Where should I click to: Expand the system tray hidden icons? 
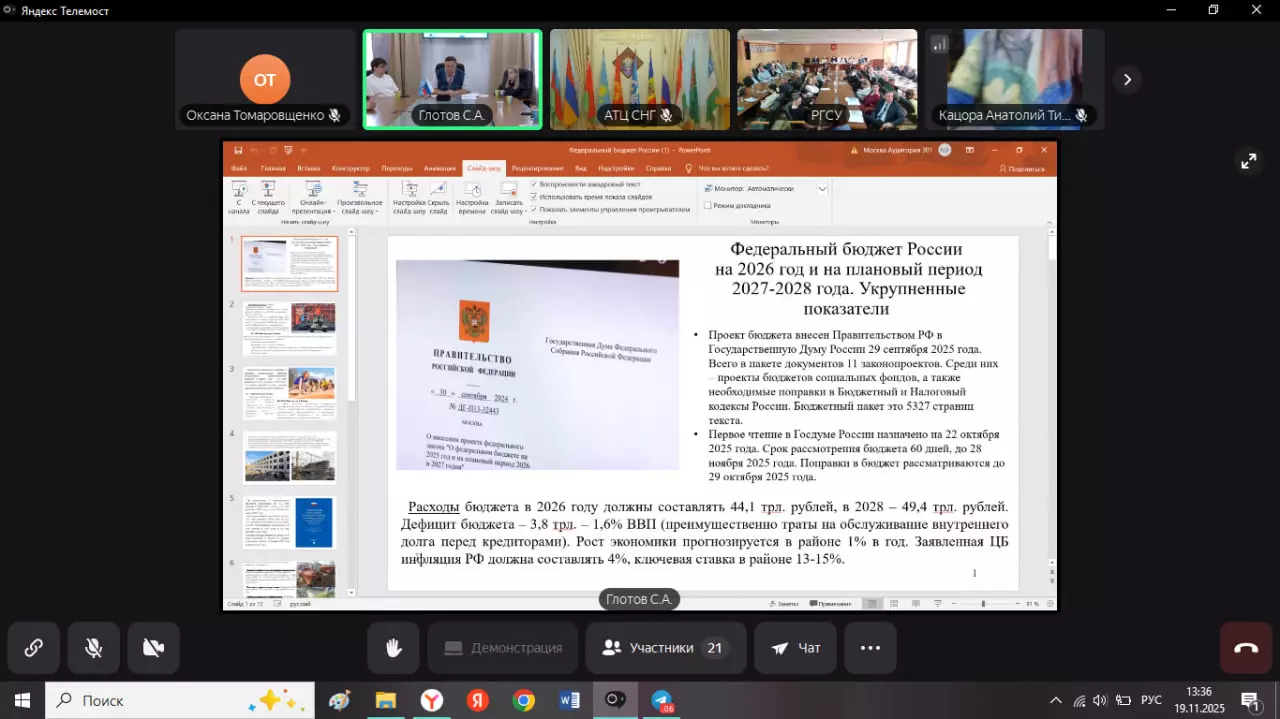tap(1055, 700)
